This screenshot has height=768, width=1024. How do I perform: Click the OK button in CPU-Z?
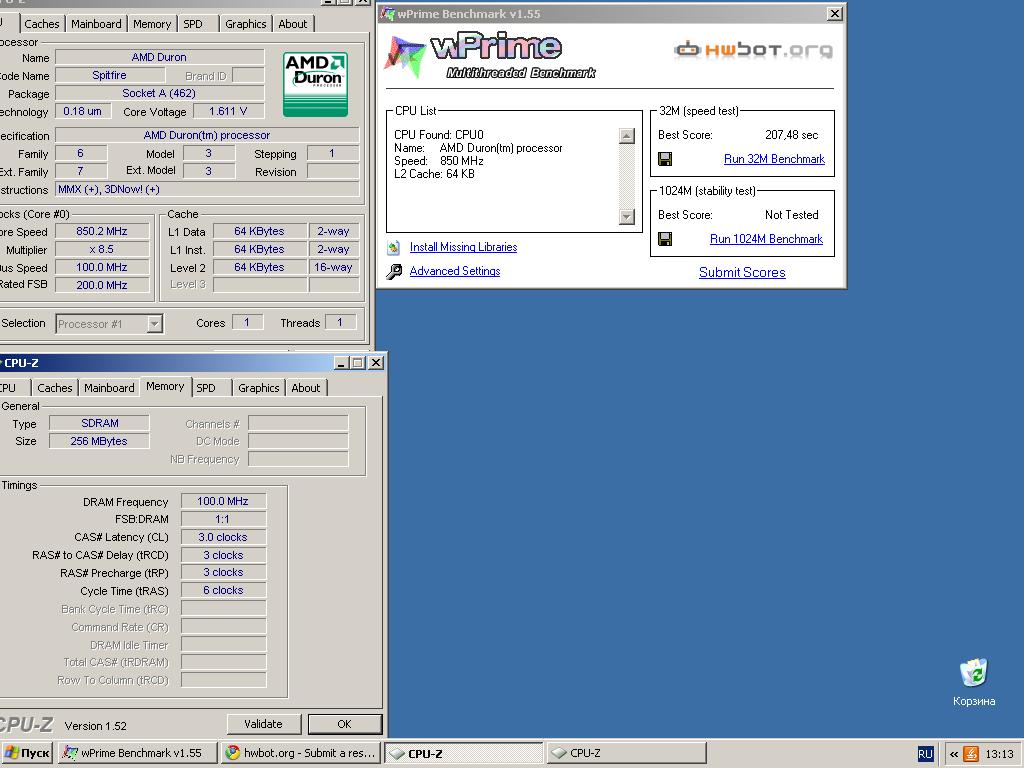(344, 724)
